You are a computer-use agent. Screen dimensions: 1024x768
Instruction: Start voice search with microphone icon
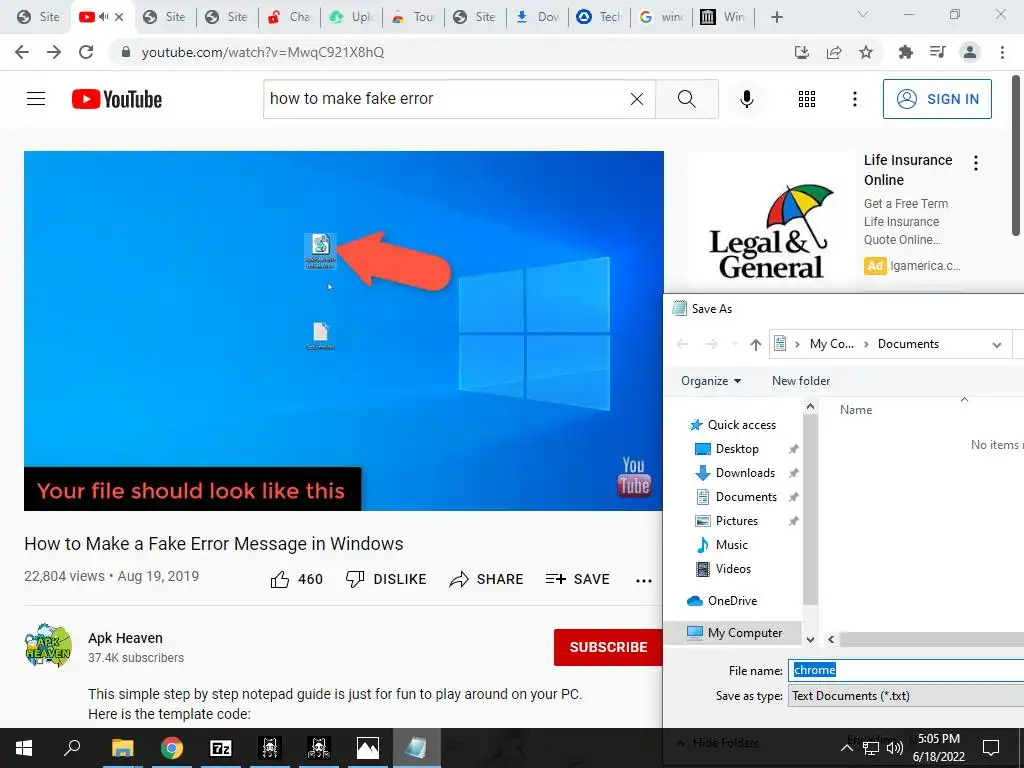(x=746, y=99)
